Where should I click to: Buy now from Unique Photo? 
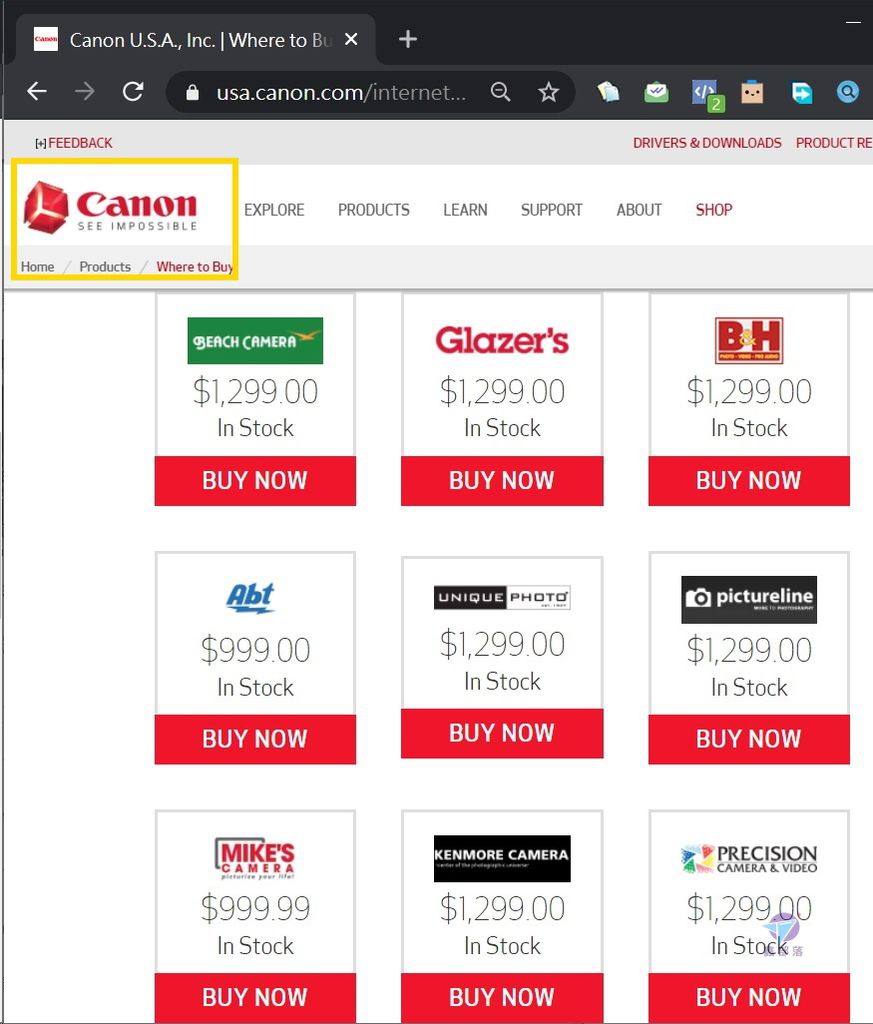point(502,733)
